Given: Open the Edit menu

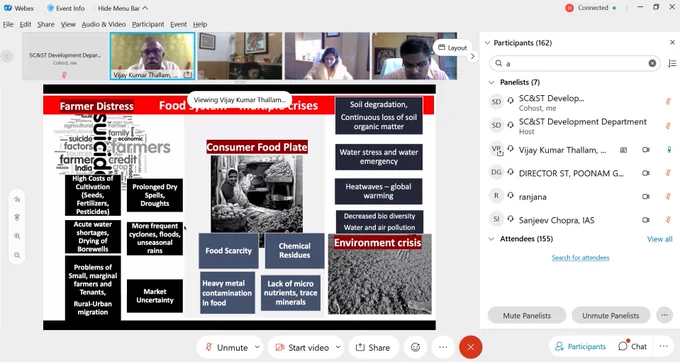Looking at the screenshot, I should click(26, 24).
